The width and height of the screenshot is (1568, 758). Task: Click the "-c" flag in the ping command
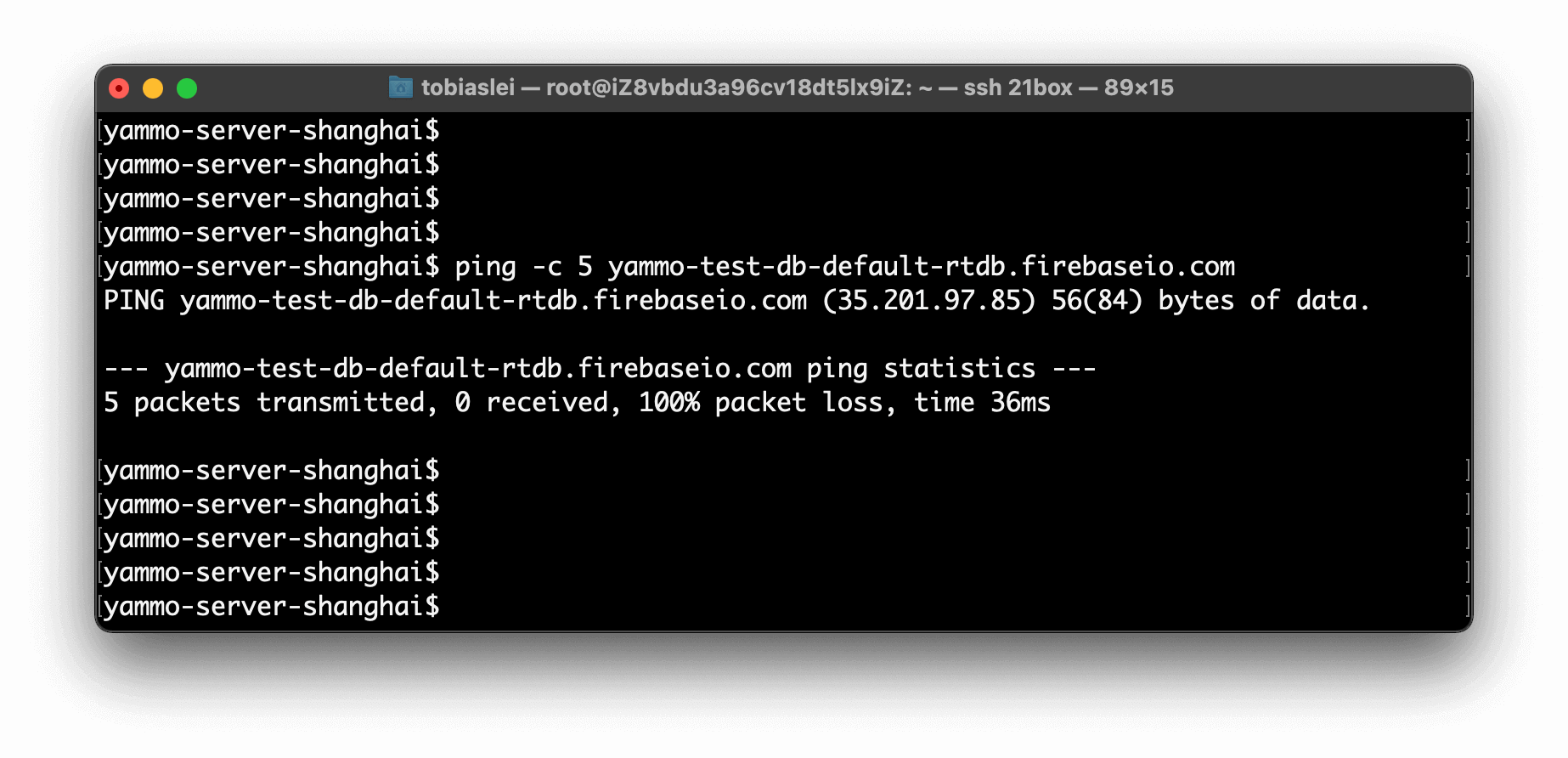547,267
